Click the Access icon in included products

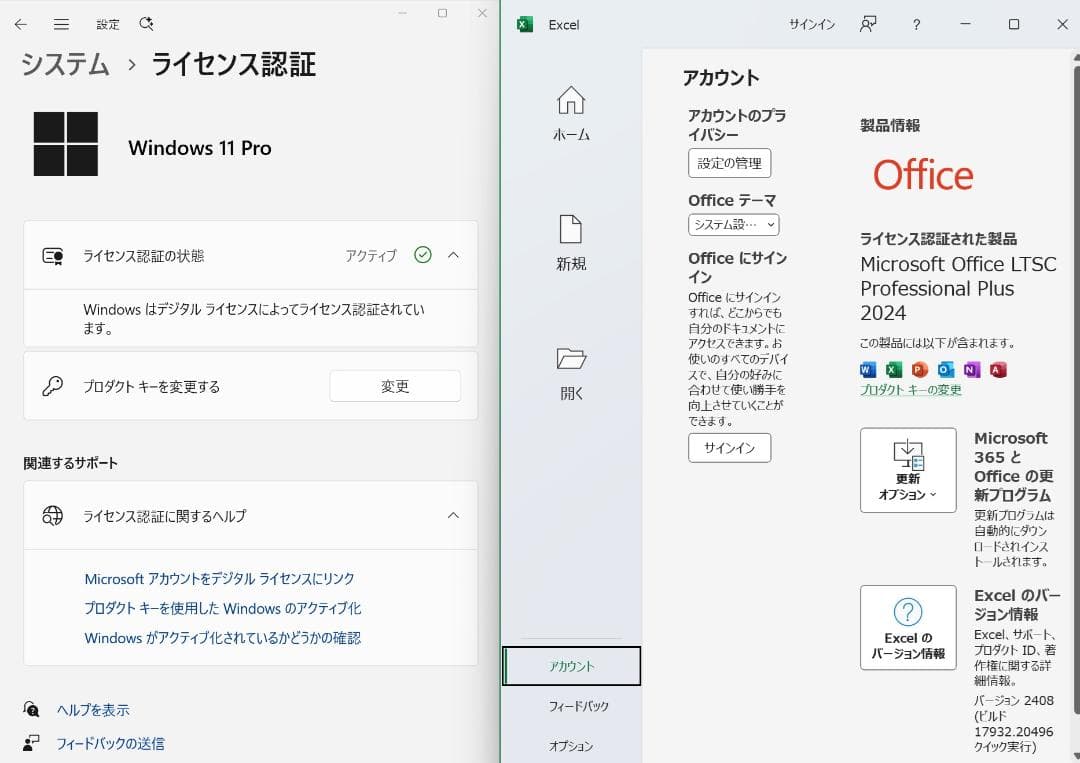tap(994, 370)
